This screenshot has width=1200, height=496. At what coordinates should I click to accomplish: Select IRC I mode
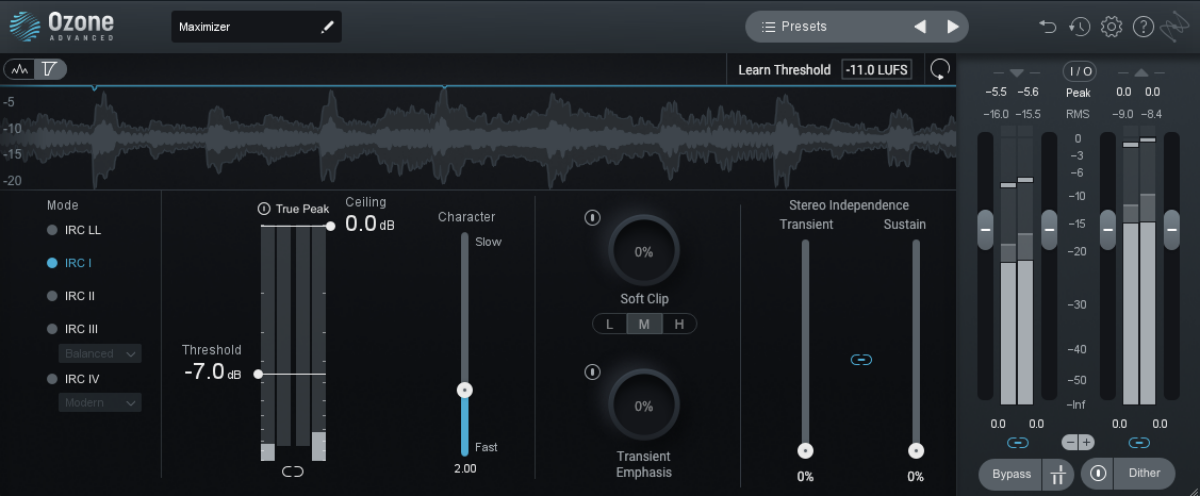(x=69, y=263)
